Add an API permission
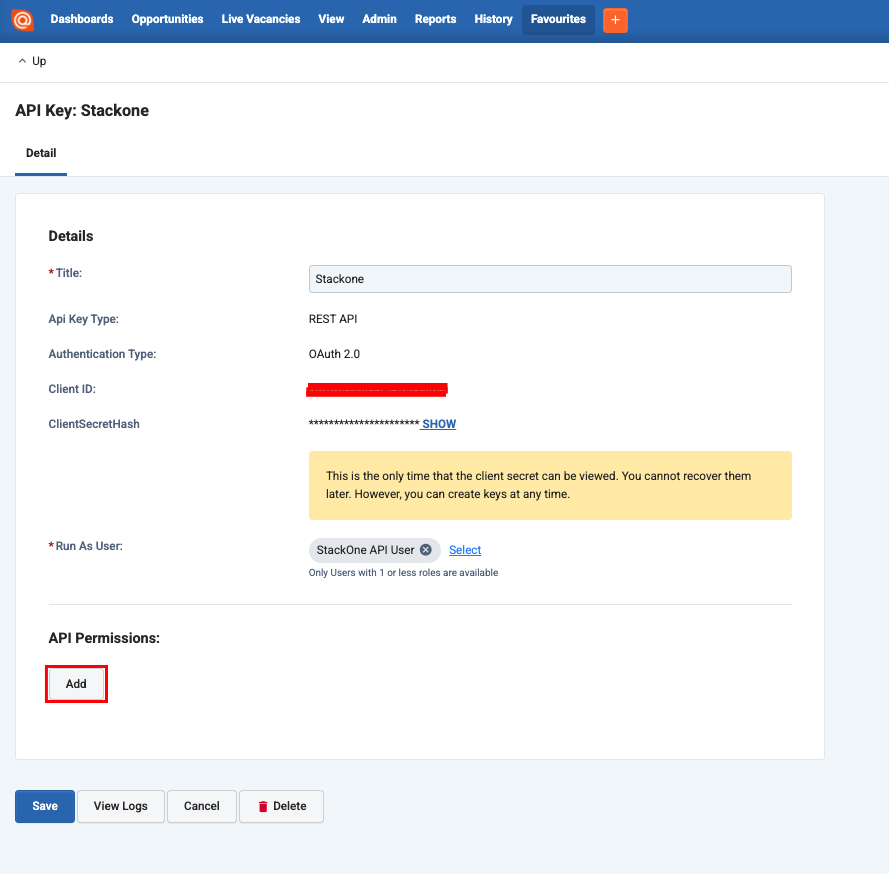The height and width of the screenshot is (874, 889). [76, 684]
